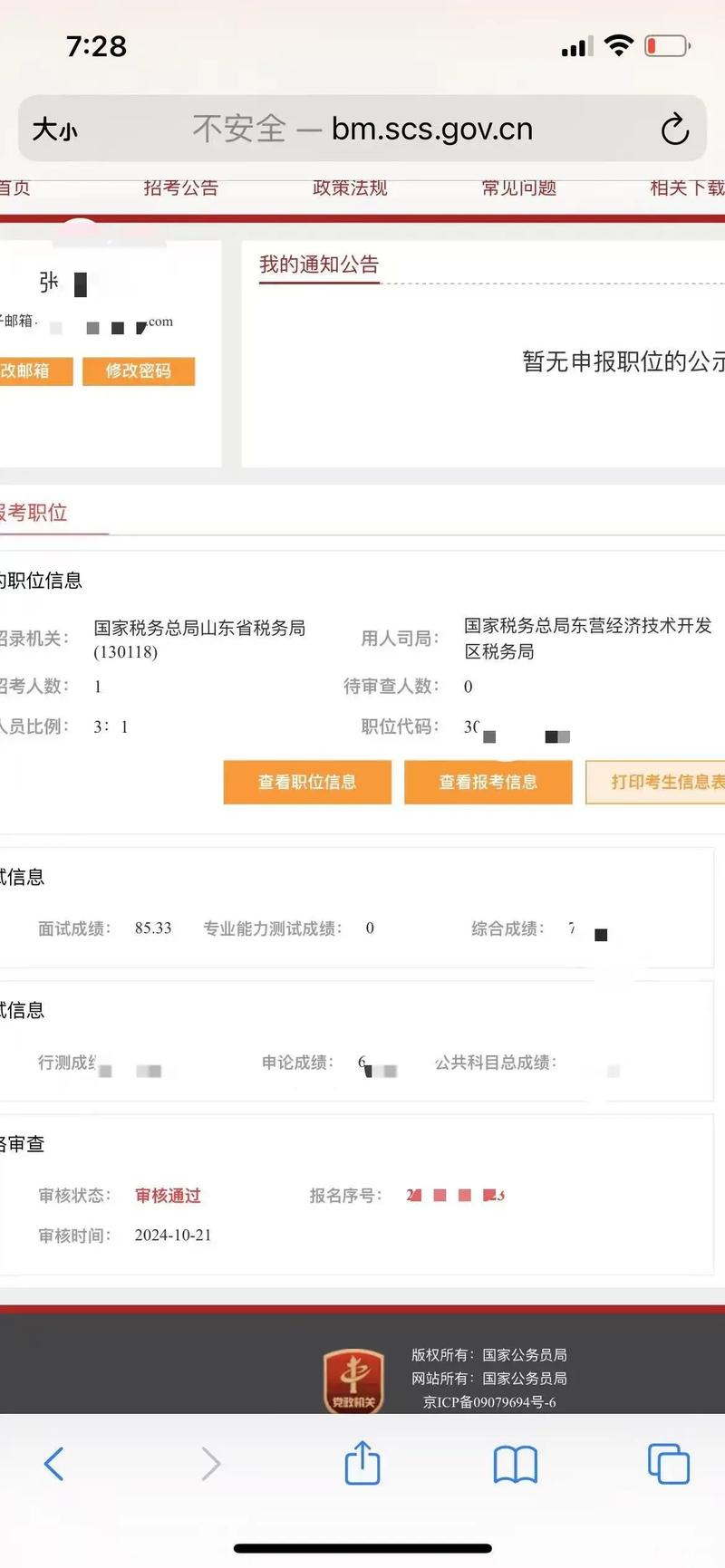Click the 查看职位信息 button
Screen dimensions: 725x1568
tap(307, 782)
